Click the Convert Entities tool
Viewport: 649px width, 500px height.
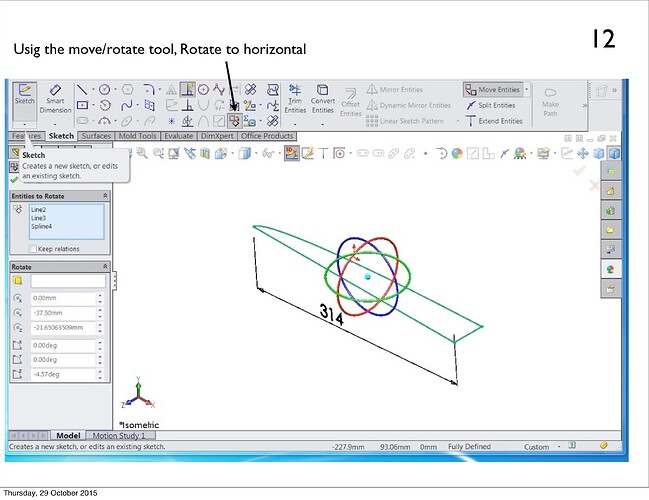(x=323, y=100)
